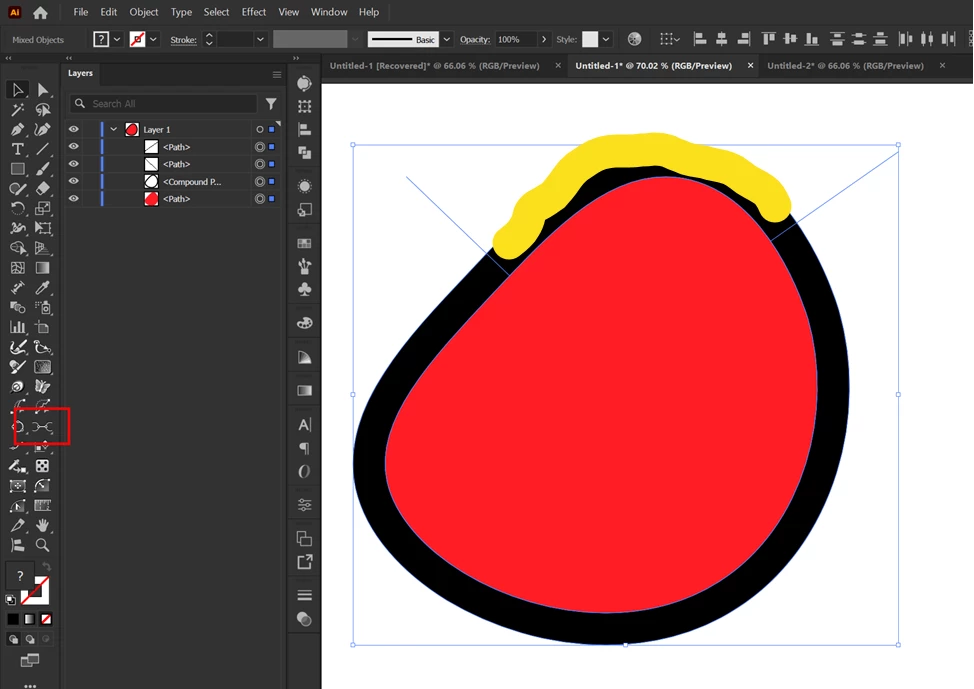Select the Gradient tool
The image size is (974, 689).
[42, 268]
